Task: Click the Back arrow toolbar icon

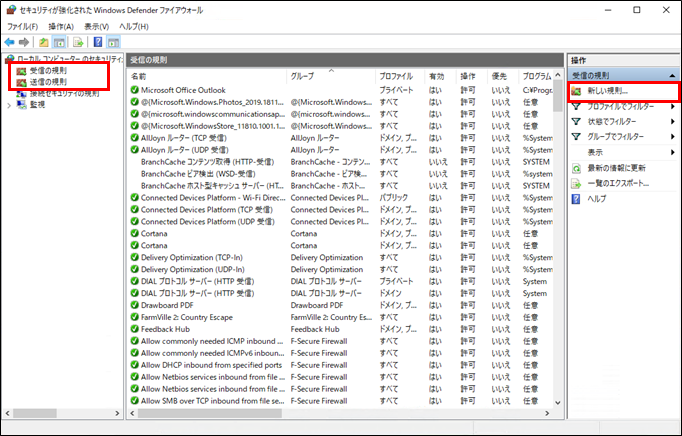Action: 9,42
